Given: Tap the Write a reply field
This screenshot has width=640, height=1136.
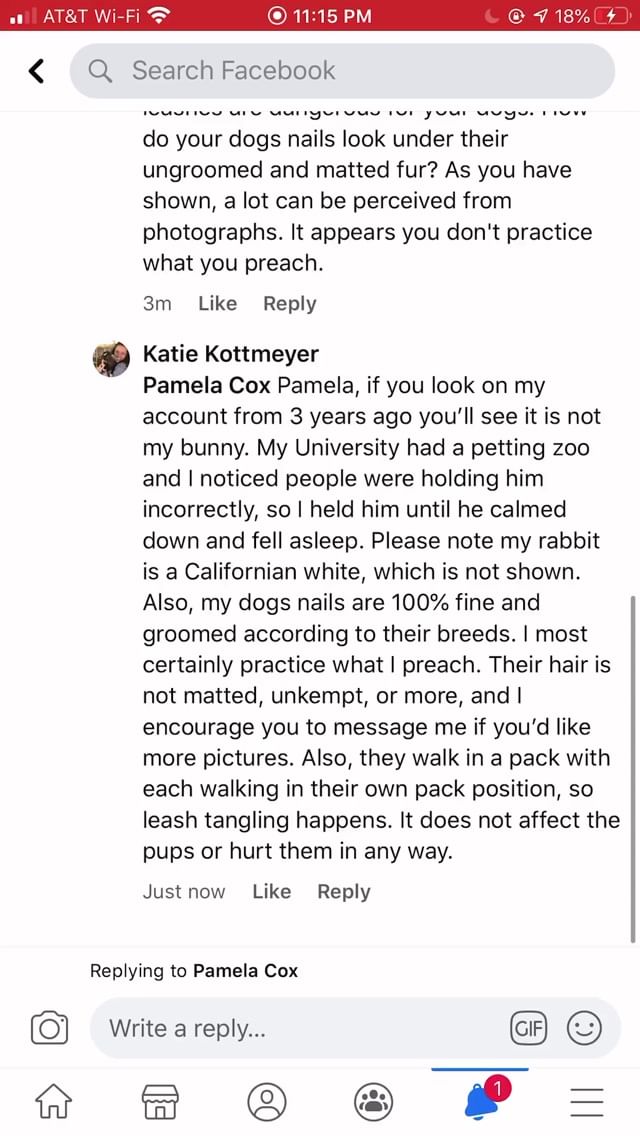Looking at the screenshot, I should point(300,1027).
